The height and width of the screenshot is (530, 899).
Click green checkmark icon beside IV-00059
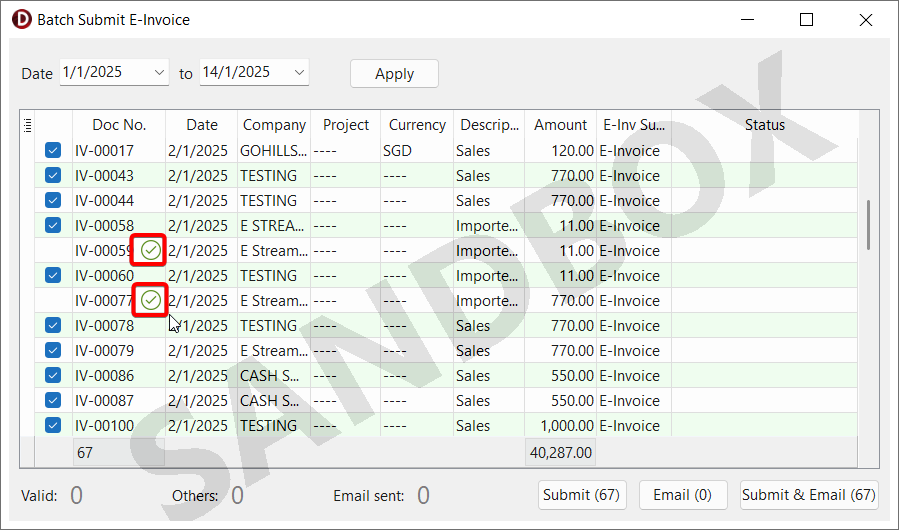[150, 250]
